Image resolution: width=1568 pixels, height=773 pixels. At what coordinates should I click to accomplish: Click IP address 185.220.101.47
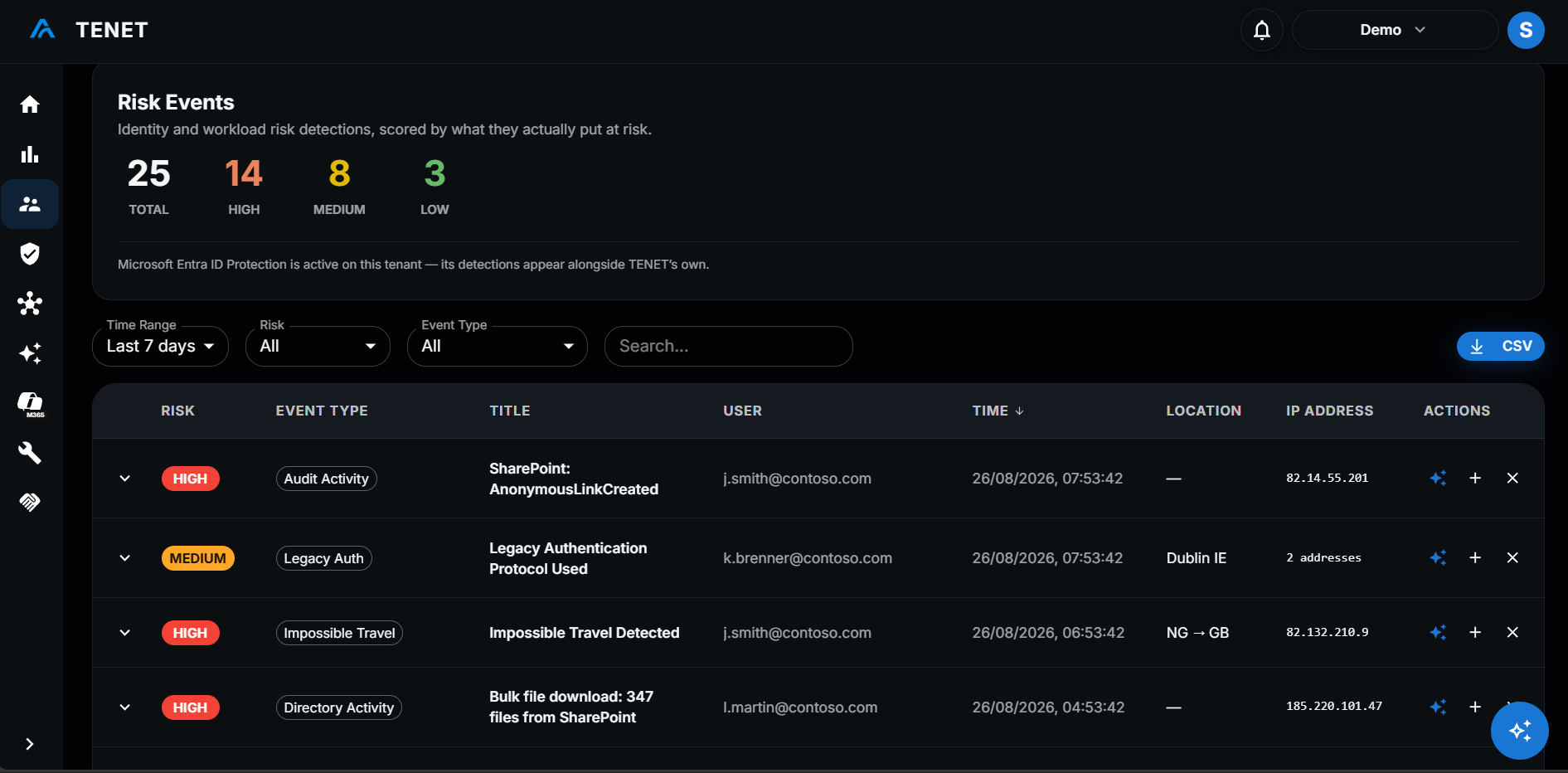[1334, 706]
